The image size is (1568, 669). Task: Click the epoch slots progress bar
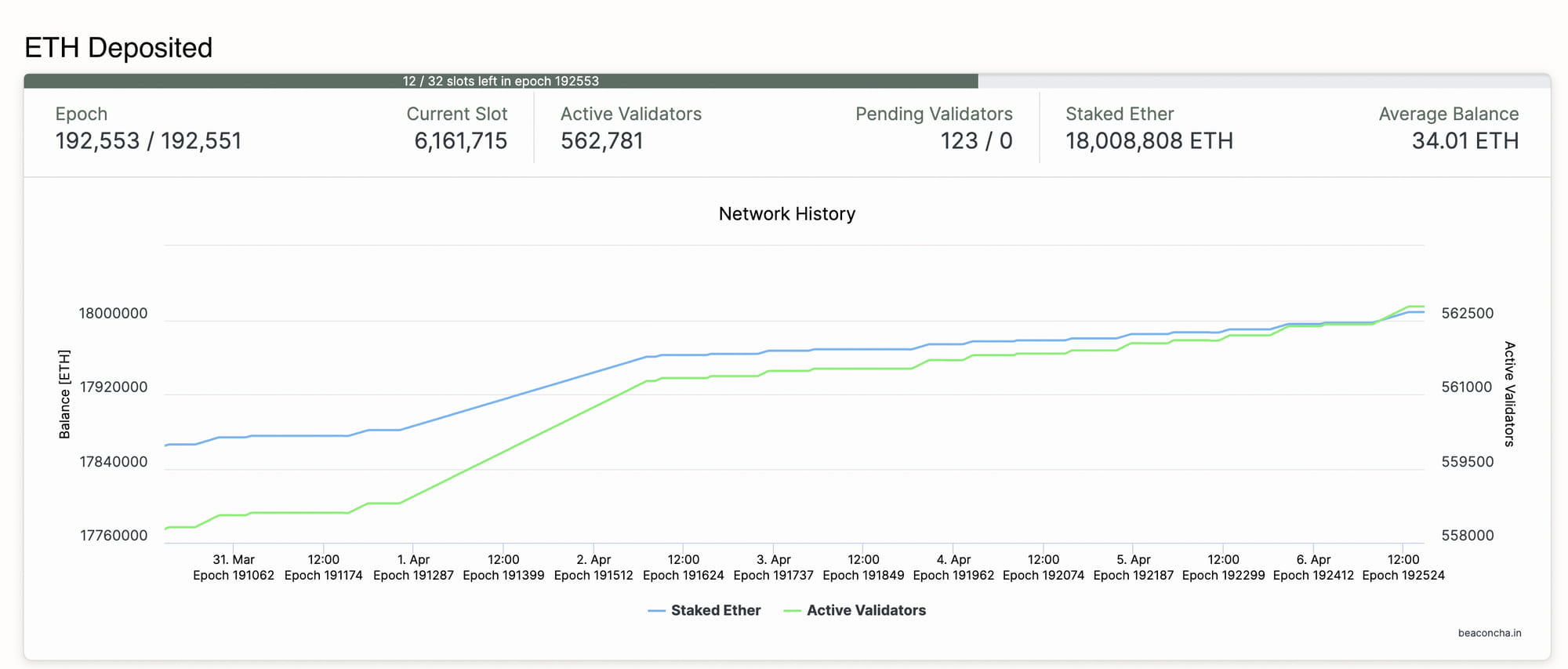(500, 82)
